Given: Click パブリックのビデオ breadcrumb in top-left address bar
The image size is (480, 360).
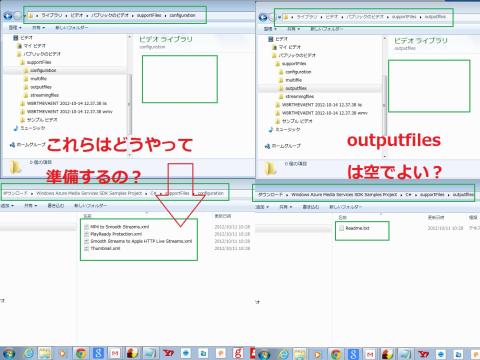Looking at the screenshot, I should [x=110, y=15].
